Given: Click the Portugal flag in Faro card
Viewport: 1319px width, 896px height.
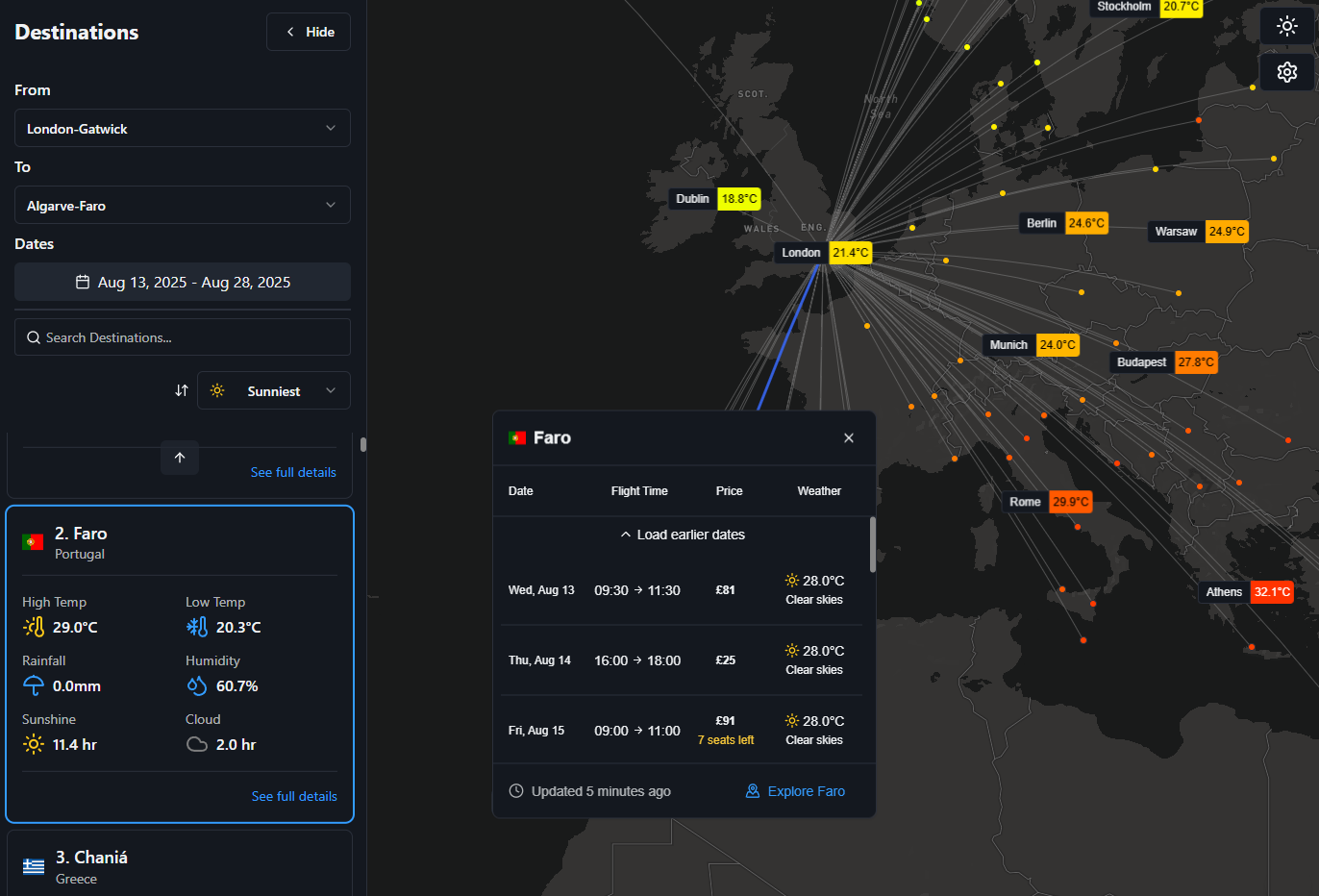Looking at the screenshot, I should (33, 542).
